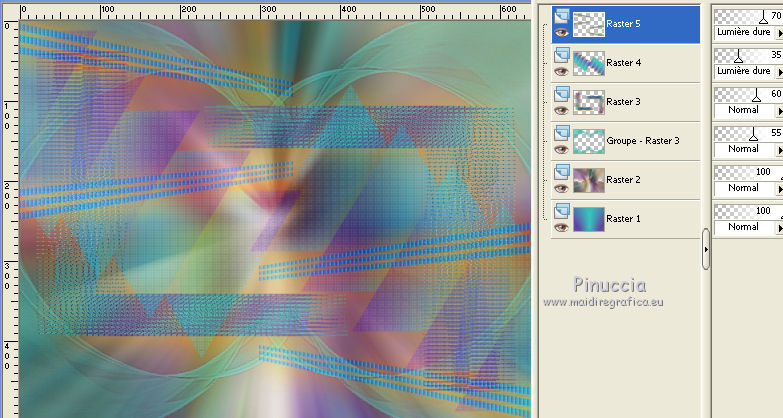Image resolution: width=783 pixels, height=418 pixels.
Task: Select the Raster 5 layer name
Action: (623, 23)
